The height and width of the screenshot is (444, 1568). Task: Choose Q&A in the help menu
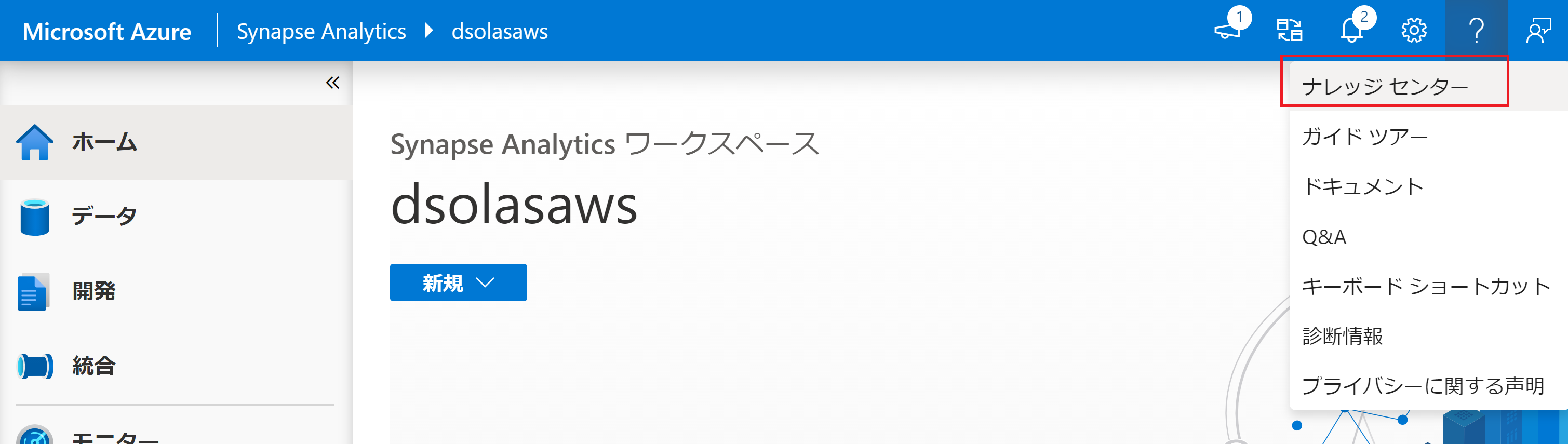click(1324, 237)
